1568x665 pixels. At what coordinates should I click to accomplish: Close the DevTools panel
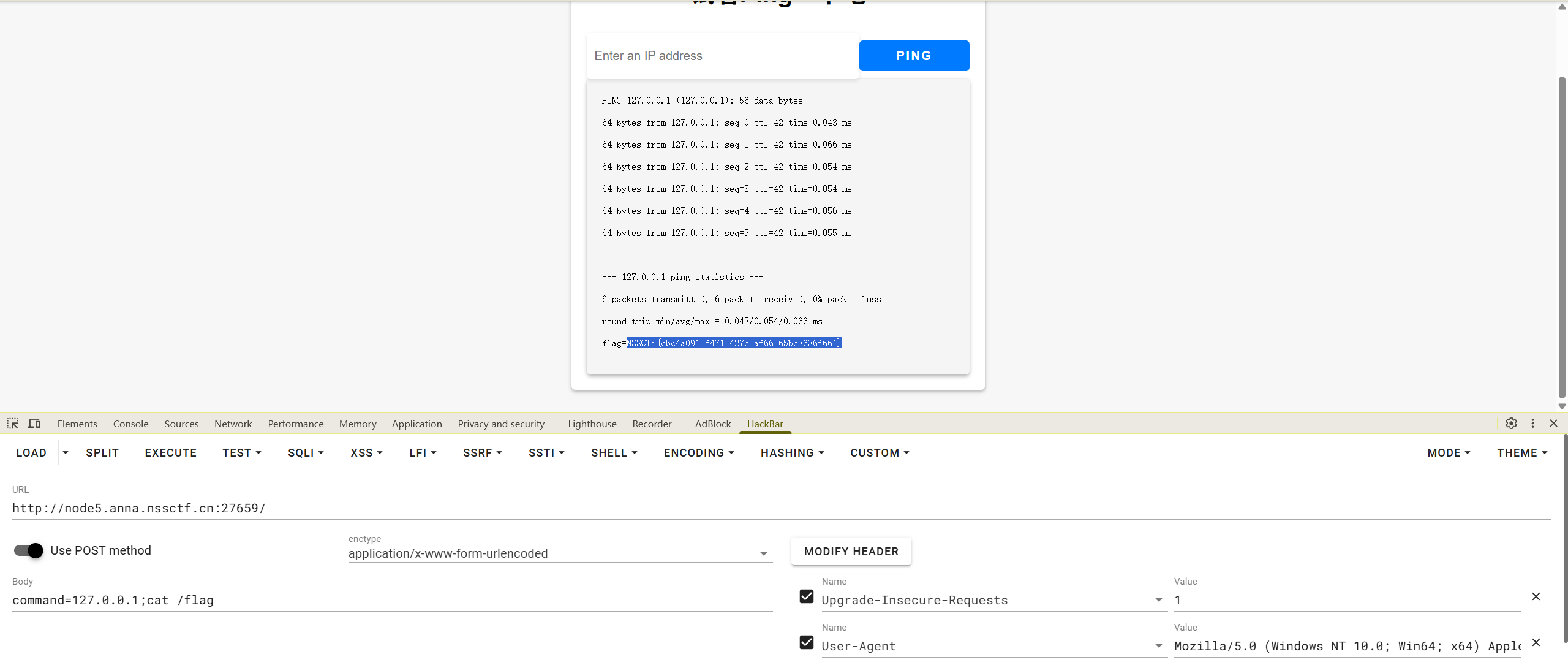coord(1553,424)
